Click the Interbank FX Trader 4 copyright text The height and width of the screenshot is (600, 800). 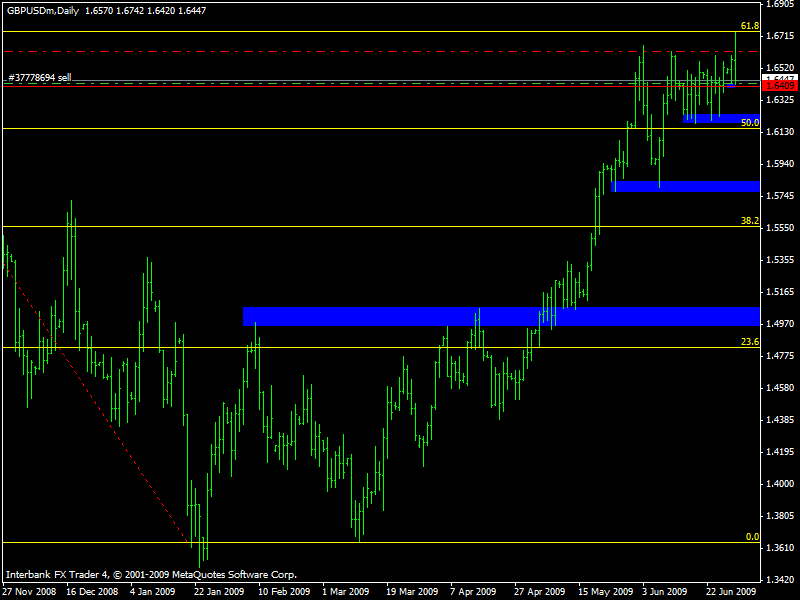(150, 575)
